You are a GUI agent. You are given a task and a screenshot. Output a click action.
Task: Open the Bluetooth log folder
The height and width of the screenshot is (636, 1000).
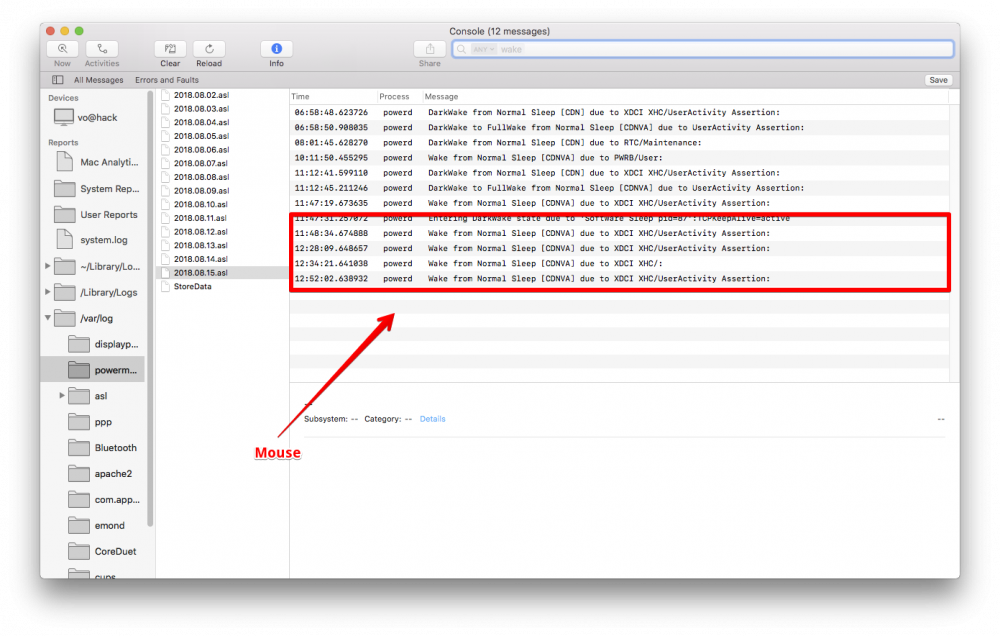point(103,448)
